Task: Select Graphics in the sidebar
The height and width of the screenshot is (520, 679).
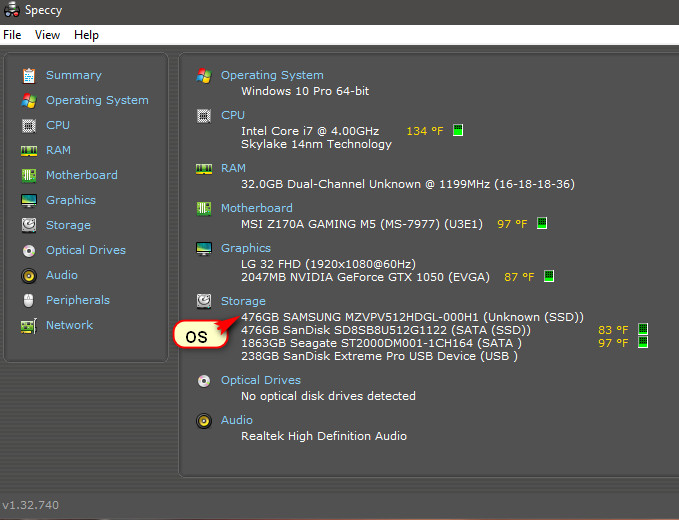Action: 71,200
